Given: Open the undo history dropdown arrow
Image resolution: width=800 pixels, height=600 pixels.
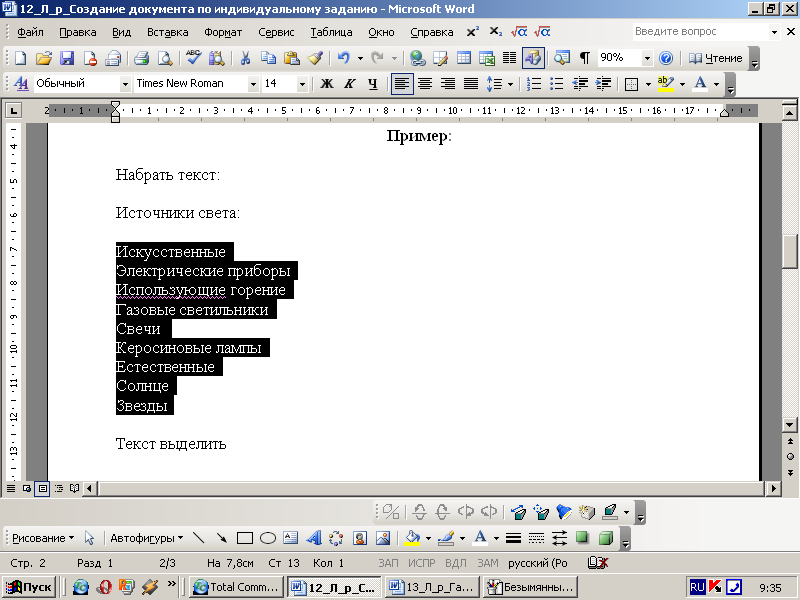Looking at the screenshot, I should click(360, 59).
